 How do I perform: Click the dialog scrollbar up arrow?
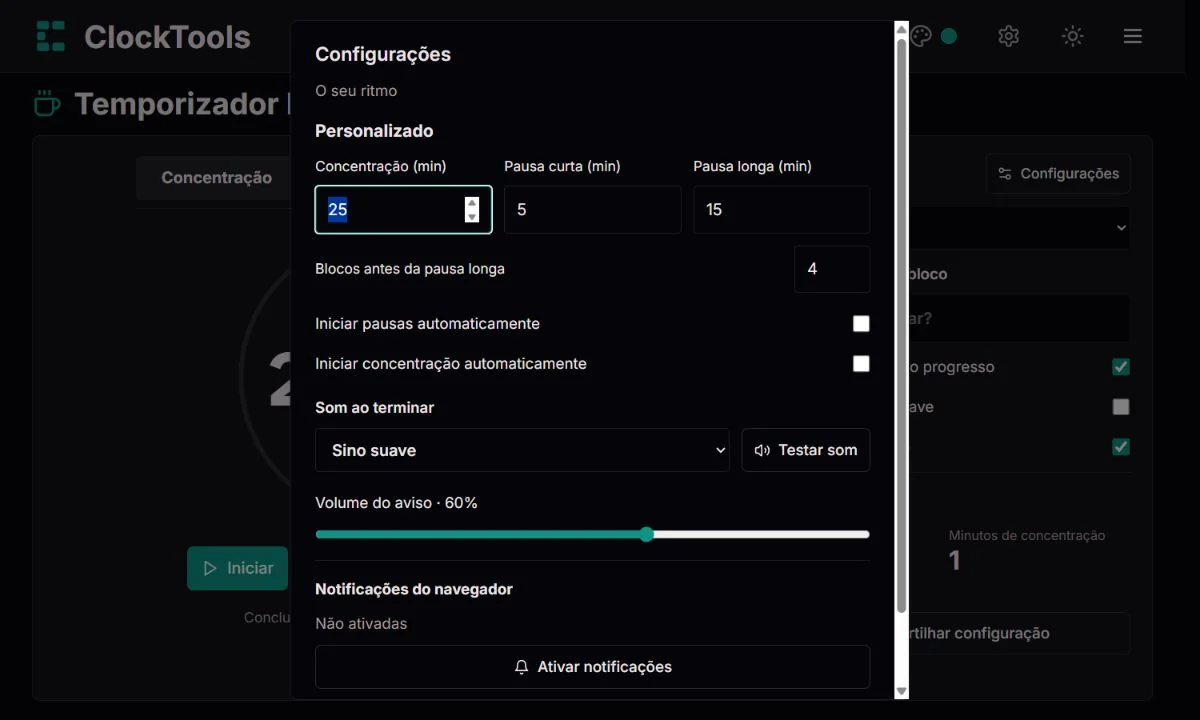coord(901,31)
